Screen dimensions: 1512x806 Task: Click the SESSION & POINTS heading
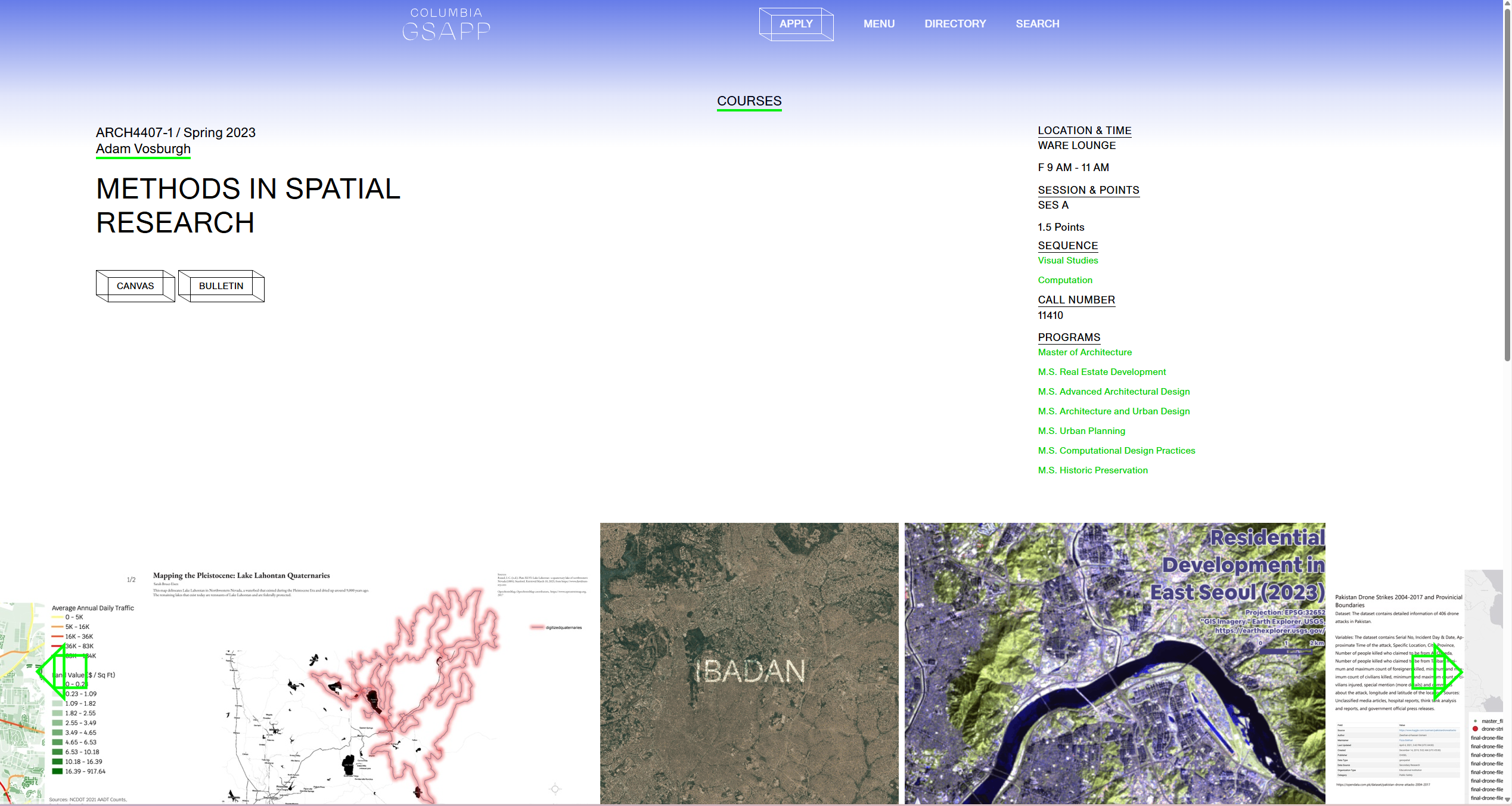point(1088,190)
